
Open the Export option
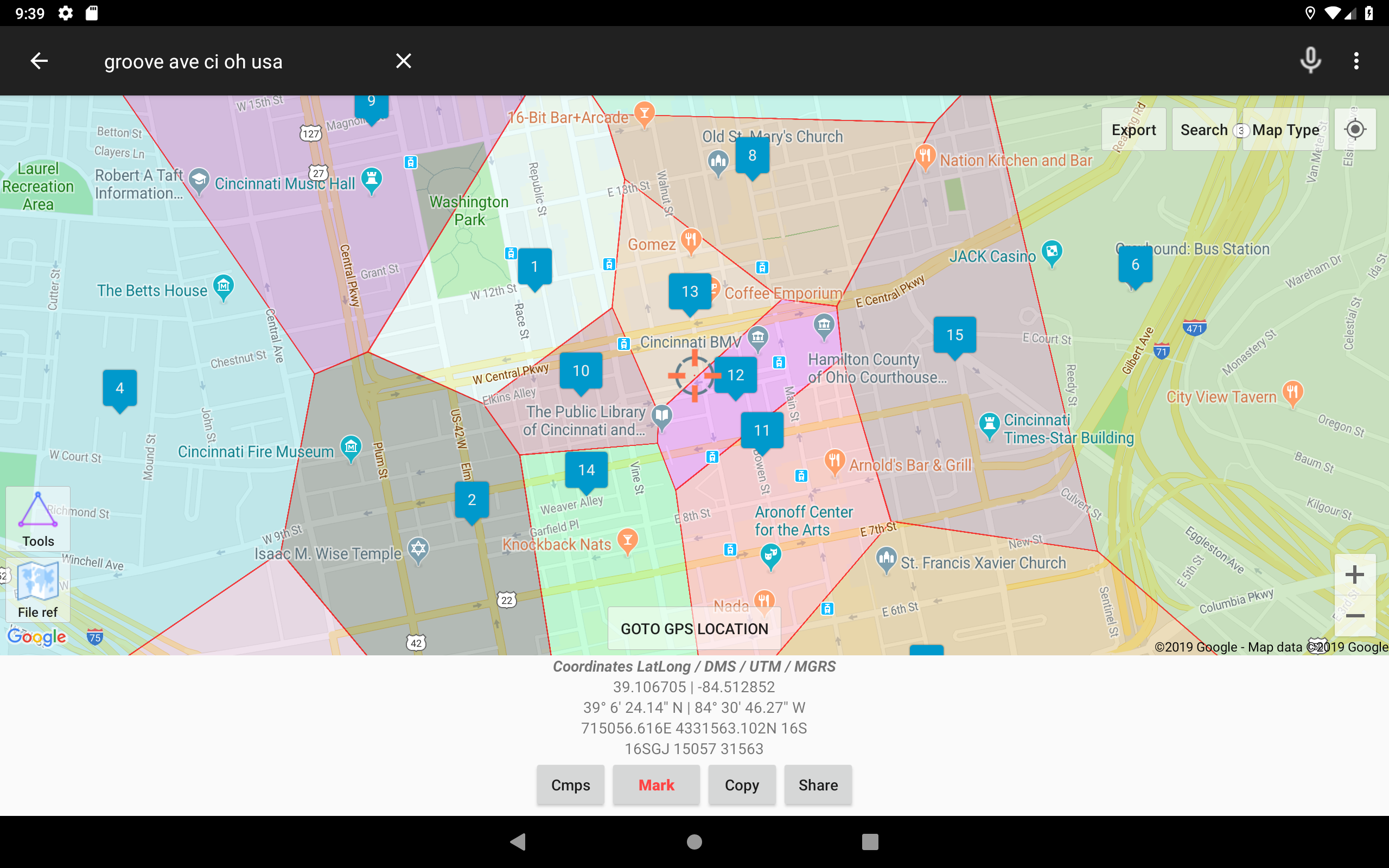[1133, 130]
